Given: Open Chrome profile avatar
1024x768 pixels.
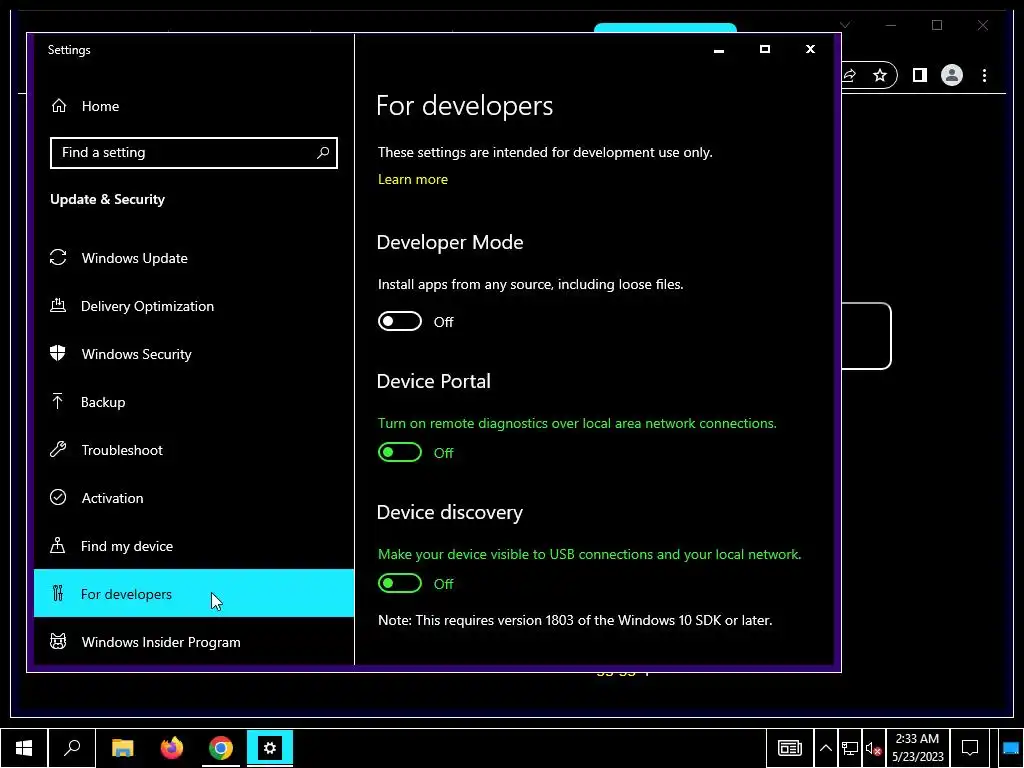Looking at the screenshot, I should click(952, 76).
